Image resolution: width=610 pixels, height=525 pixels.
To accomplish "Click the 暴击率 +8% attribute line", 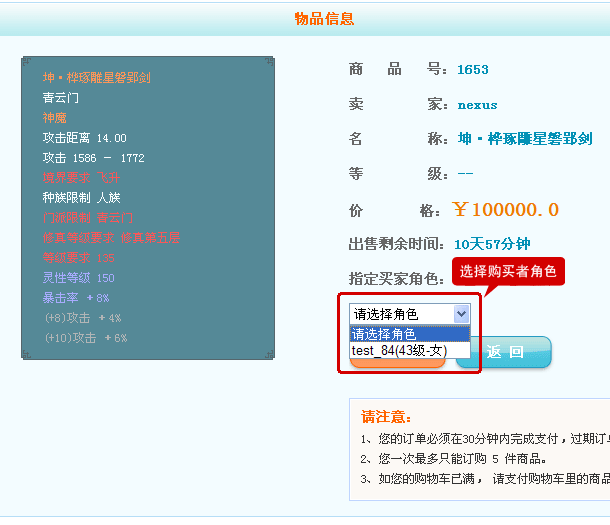I will pos(75,298).
